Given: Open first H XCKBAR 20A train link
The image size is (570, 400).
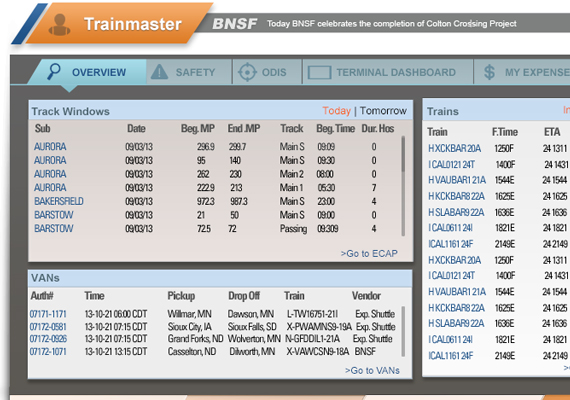Looking at the screenshot, I should click(x=454, y=148).
